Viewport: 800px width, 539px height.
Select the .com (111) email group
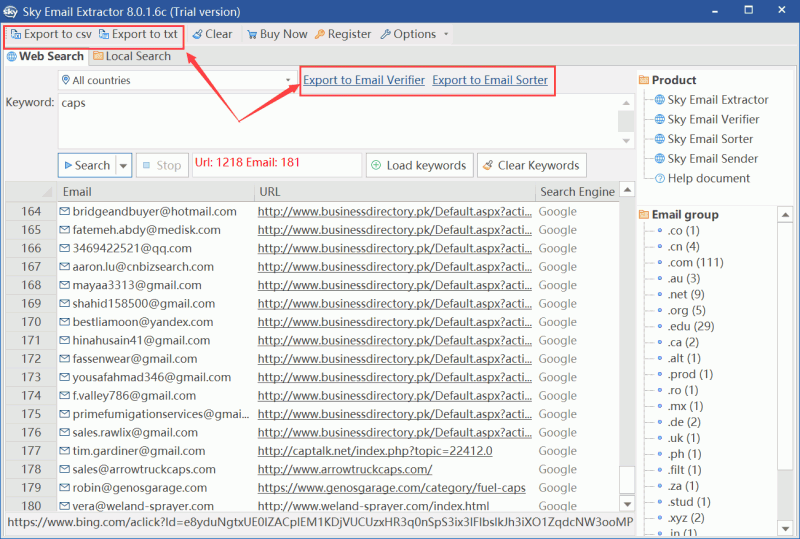[695, 262]
